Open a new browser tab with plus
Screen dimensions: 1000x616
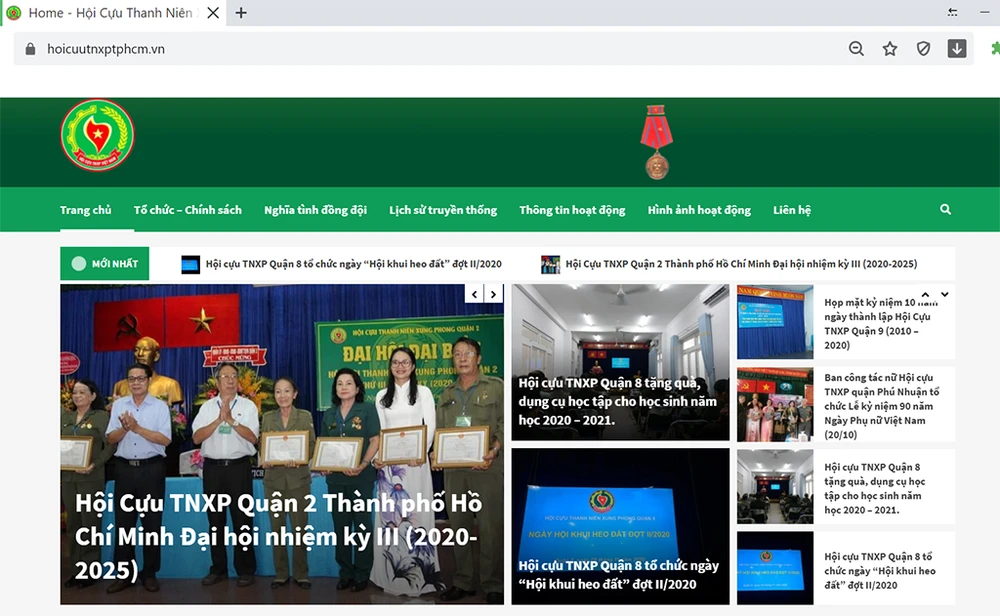click(x=241, y=13)
